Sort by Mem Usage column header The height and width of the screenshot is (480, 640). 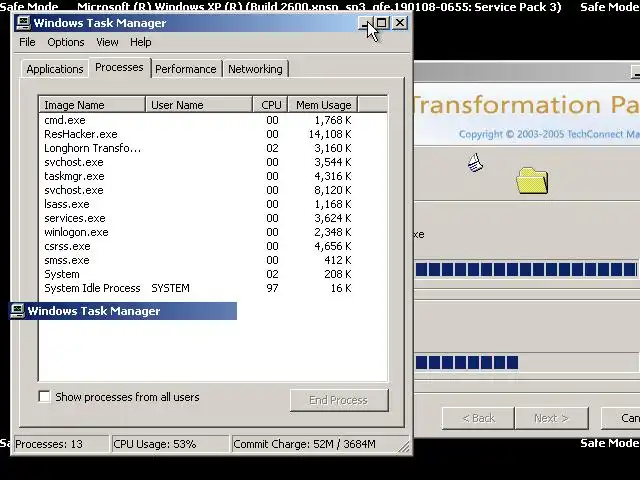323,105
